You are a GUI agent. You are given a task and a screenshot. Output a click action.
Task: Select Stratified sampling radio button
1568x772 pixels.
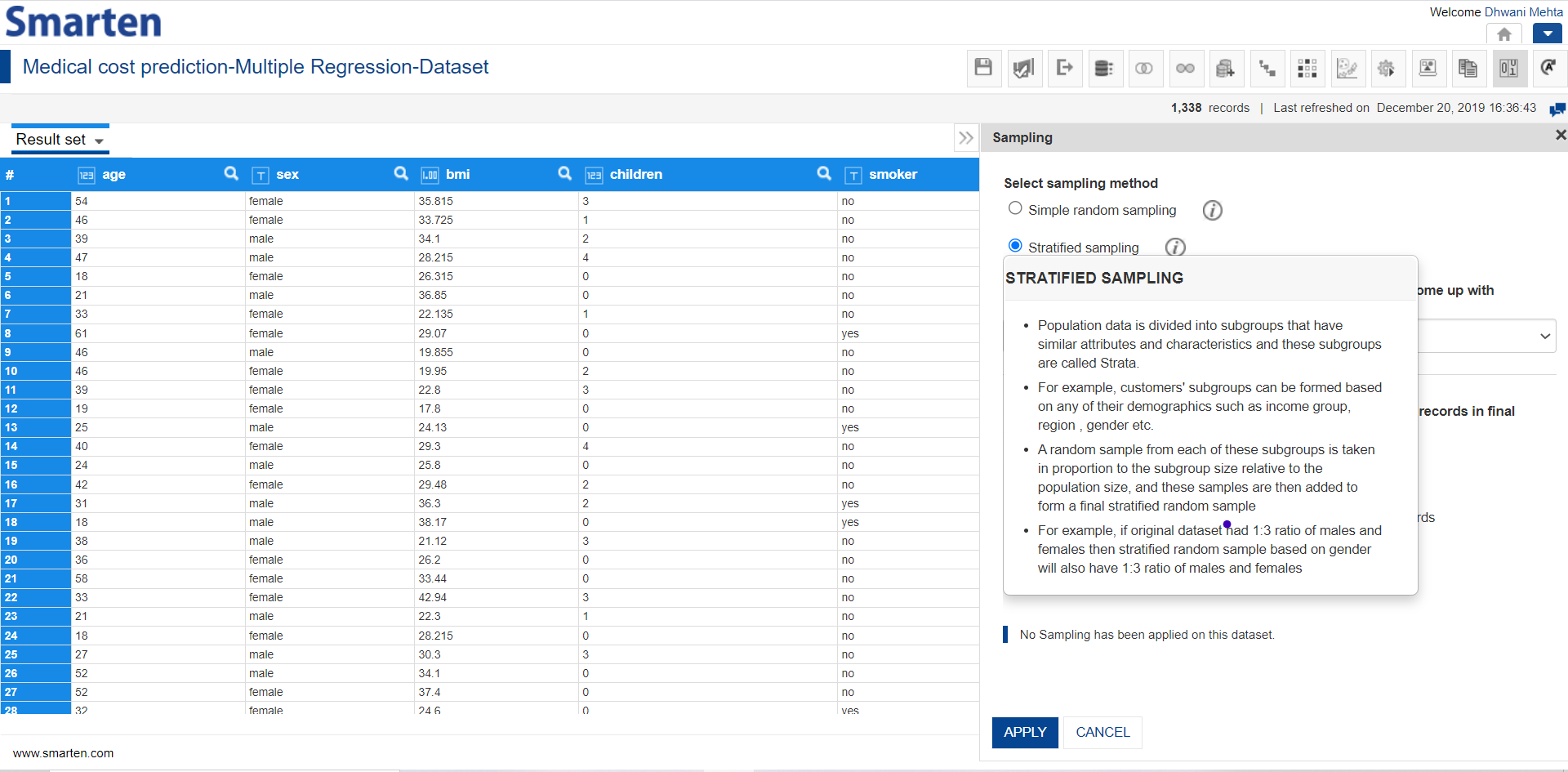pyautogui.click(x=1015, y=246)
